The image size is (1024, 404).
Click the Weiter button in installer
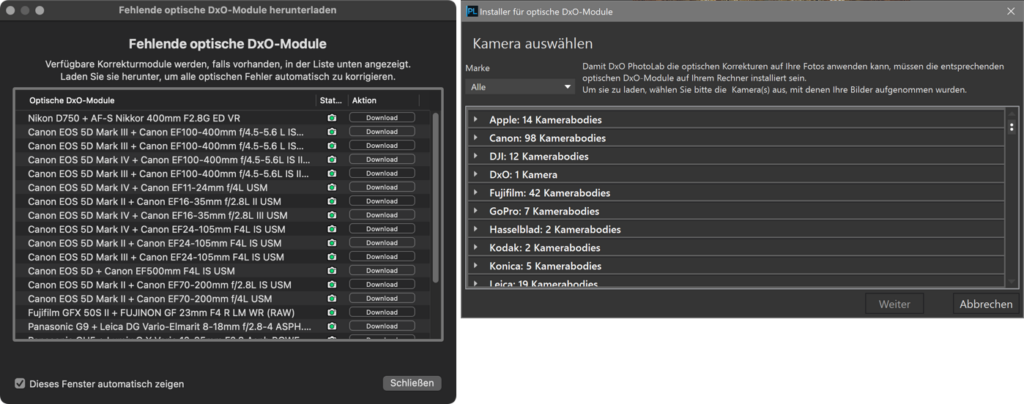point(894,304)
